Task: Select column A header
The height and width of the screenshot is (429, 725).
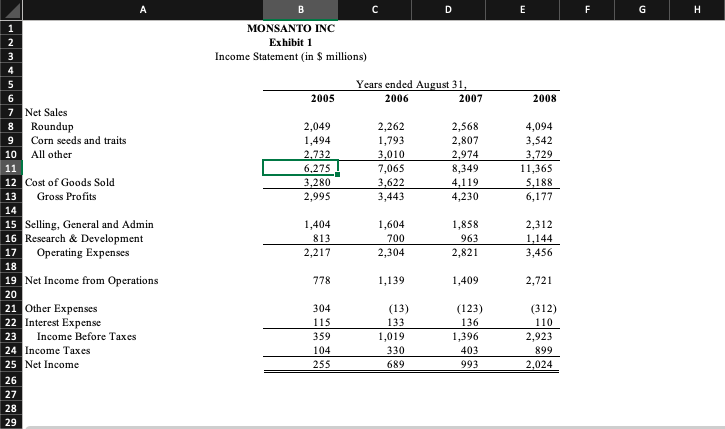Action: [143, 10]
